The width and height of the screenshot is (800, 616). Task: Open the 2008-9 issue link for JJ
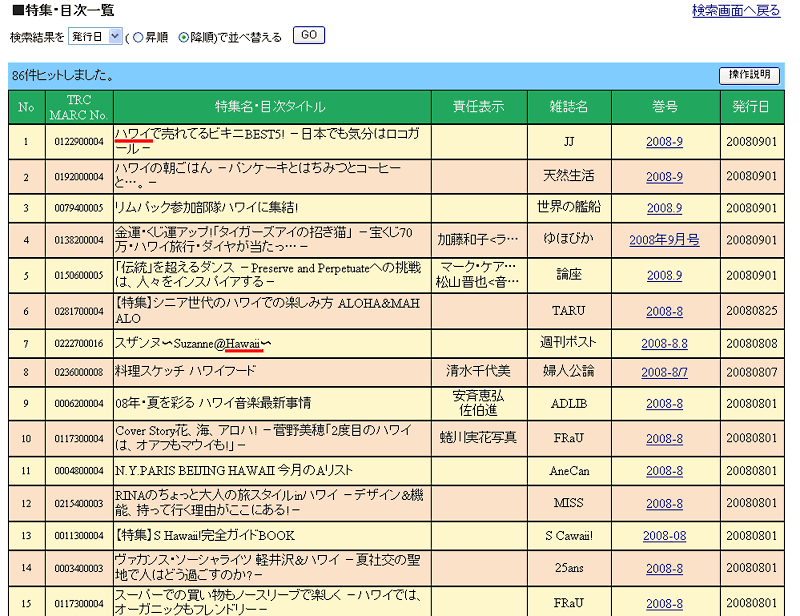664,142
